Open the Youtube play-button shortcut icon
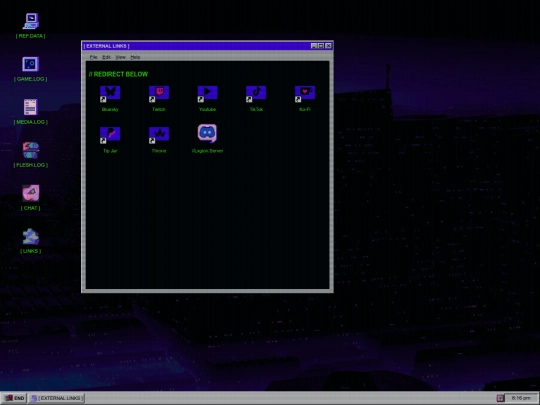This screenshot has height=405, width=540. click(x=207, y=94)
